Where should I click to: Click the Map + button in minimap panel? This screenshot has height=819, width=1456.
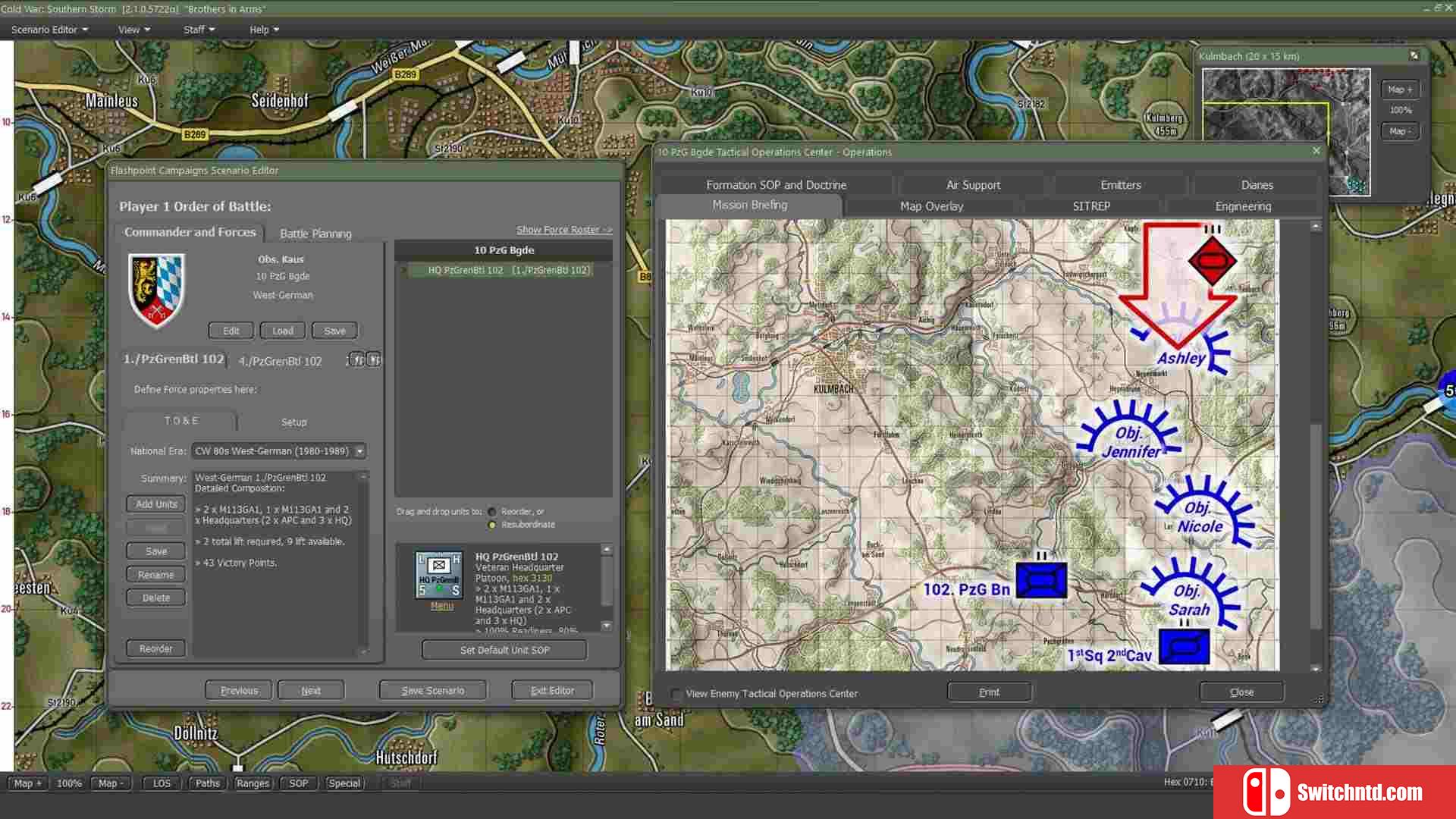1399,89
